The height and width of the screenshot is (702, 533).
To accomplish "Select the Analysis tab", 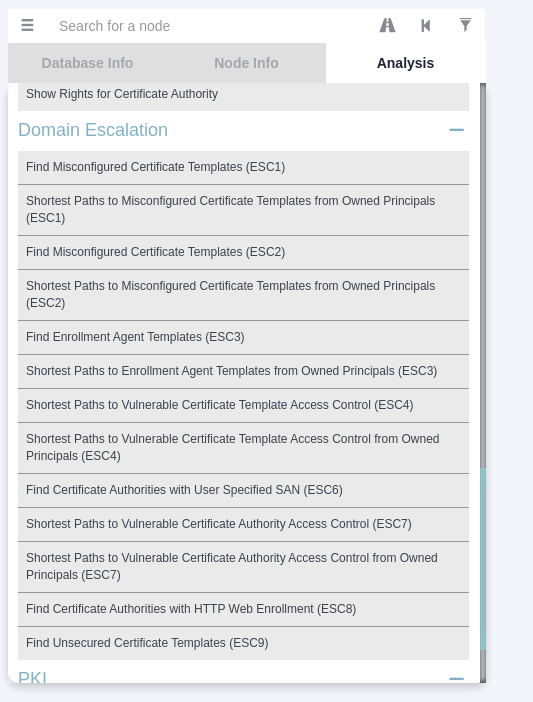I will tap(405, 63).
